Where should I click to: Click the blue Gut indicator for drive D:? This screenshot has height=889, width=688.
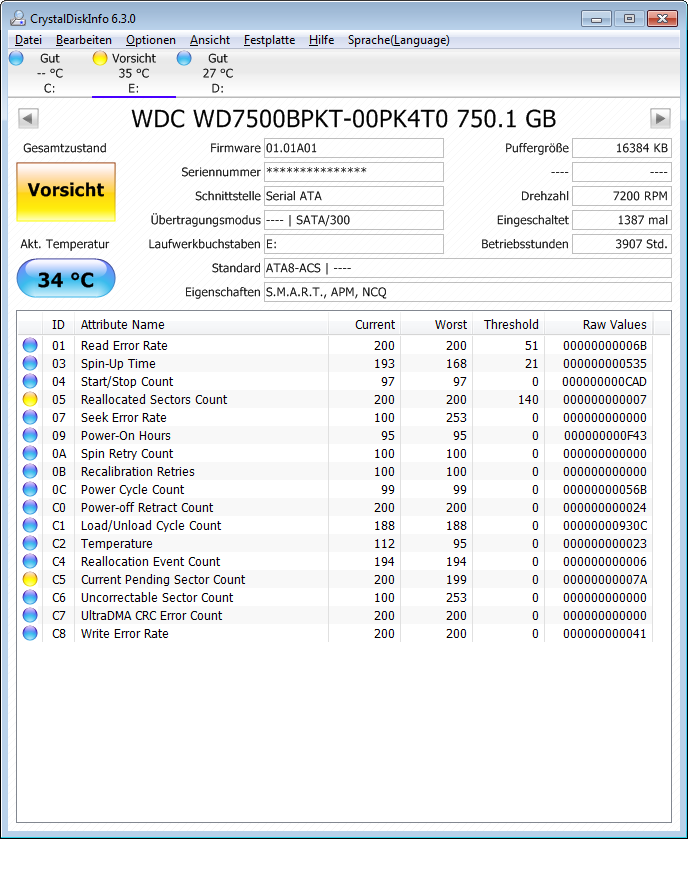coord(184,58)
